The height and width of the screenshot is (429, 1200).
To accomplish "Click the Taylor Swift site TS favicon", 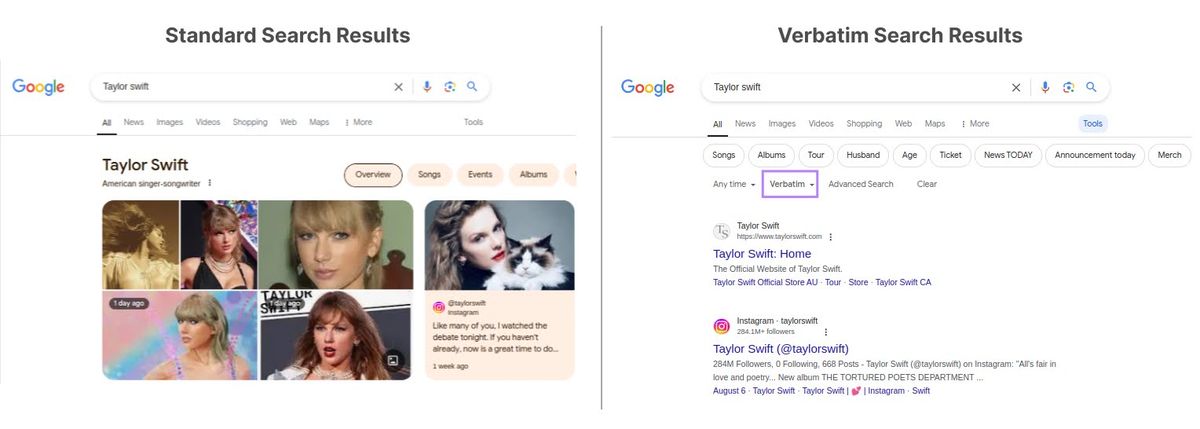I will (x=722, y=231).
